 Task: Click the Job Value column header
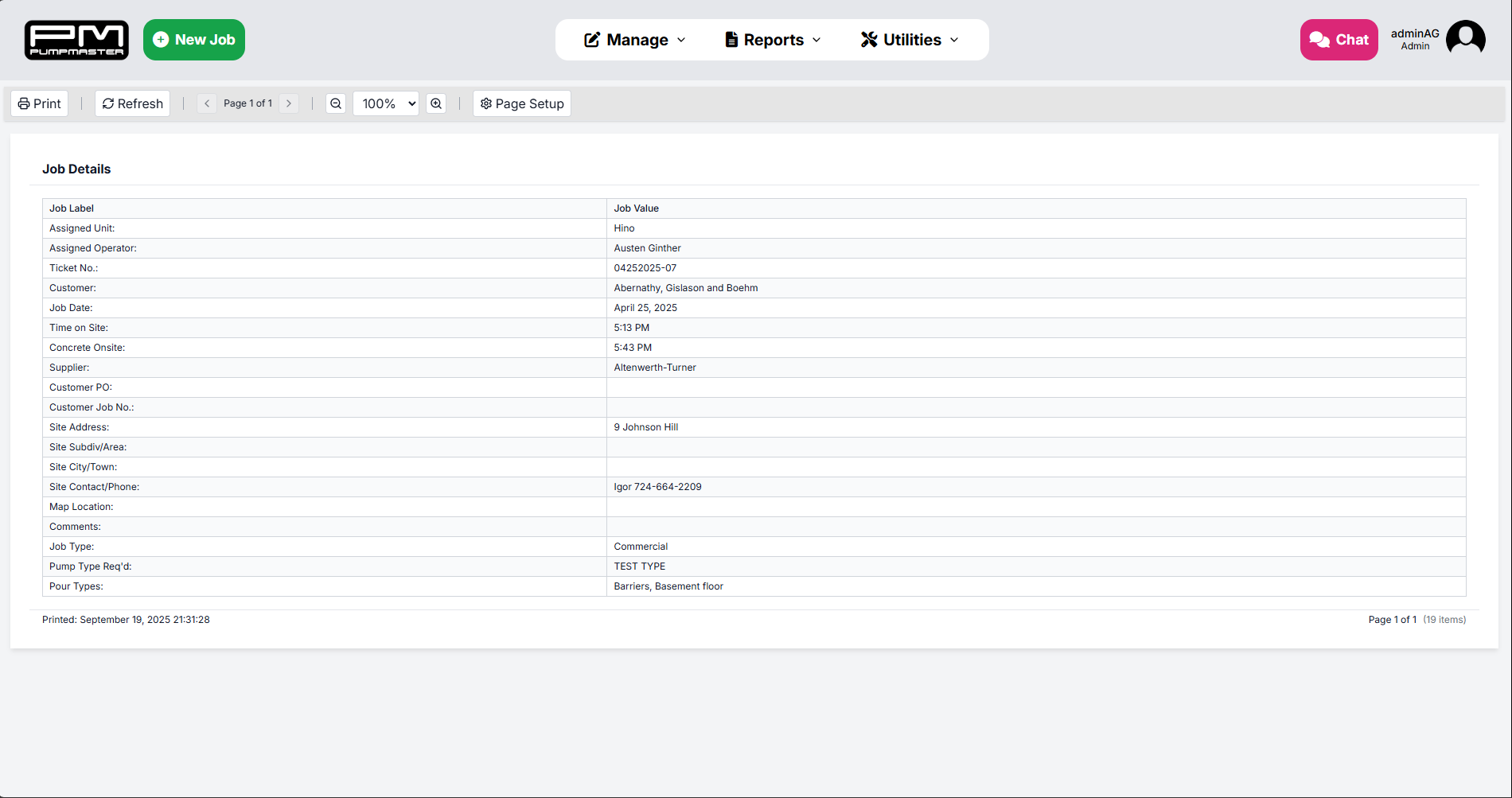pos(636,208)
